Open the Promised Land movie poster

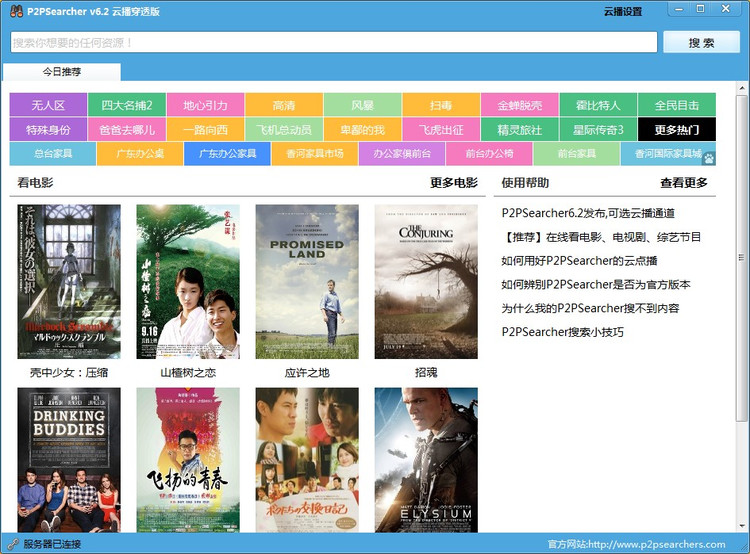point(307,281)
